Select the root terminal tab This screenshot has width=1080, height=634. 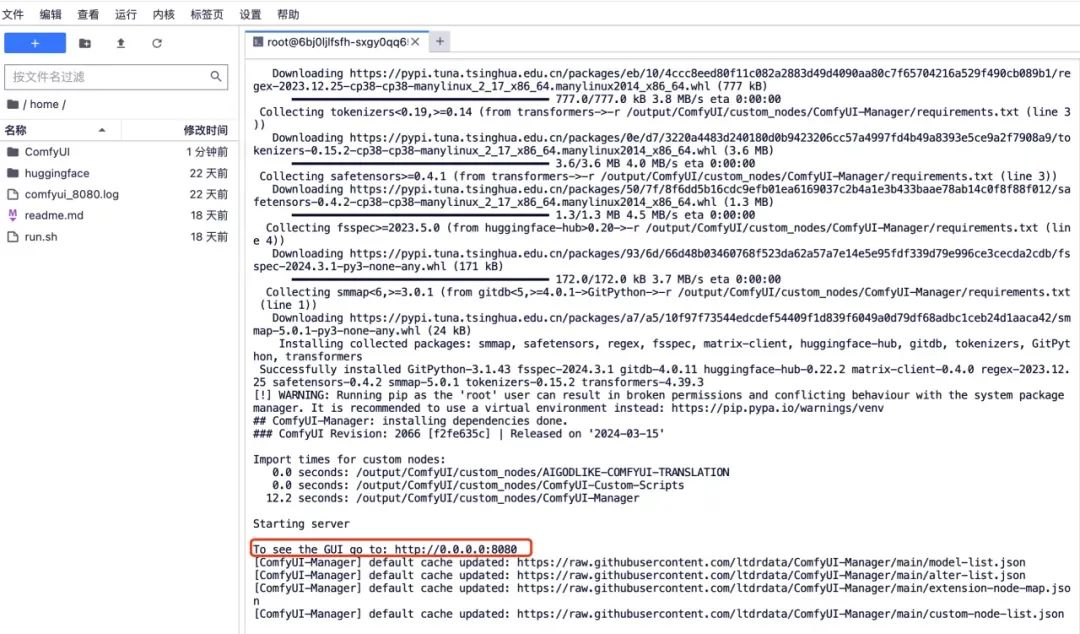(337, 42)
